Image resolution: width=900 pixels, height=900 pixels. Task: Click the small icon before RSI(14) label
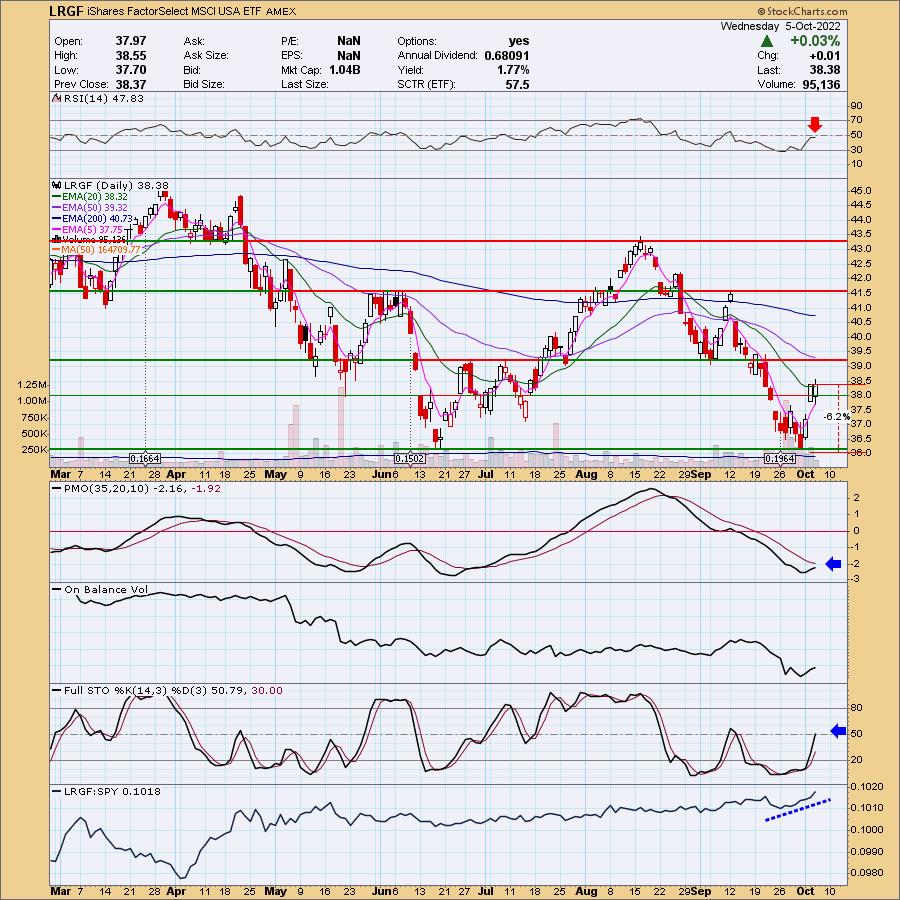pyautogui.click(x=57, y=99)
